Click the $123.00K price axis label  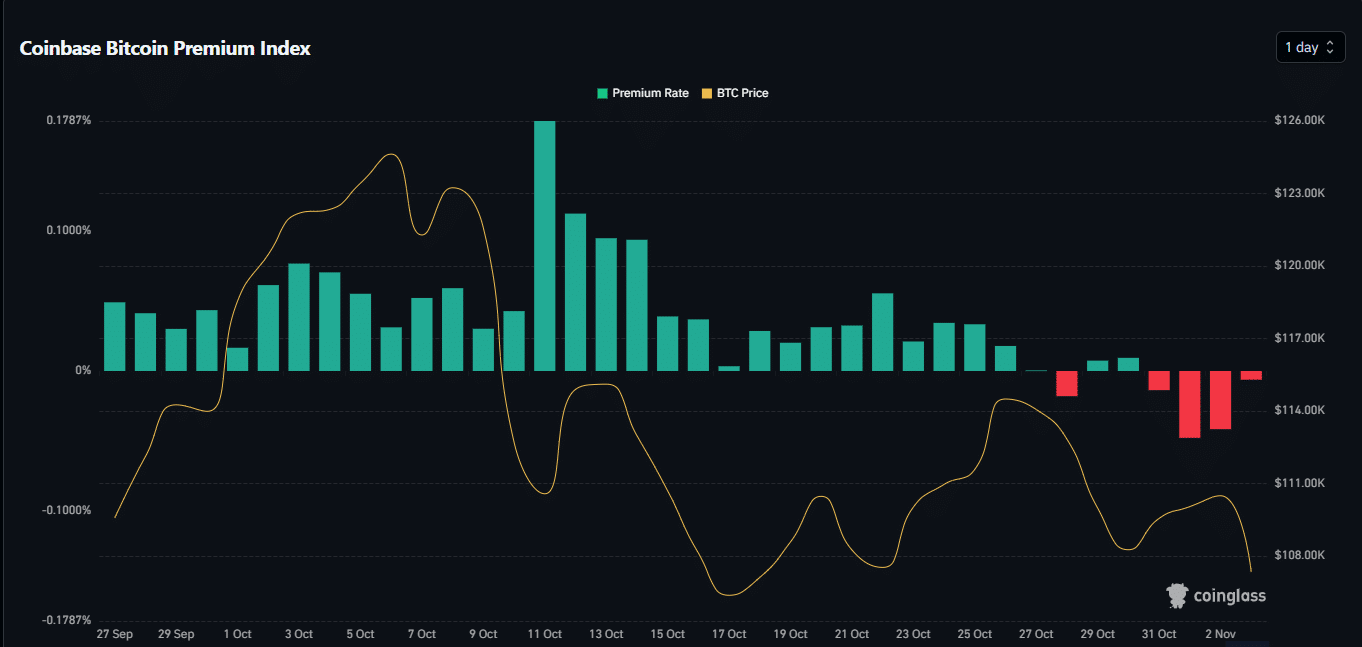[1300, 193]
